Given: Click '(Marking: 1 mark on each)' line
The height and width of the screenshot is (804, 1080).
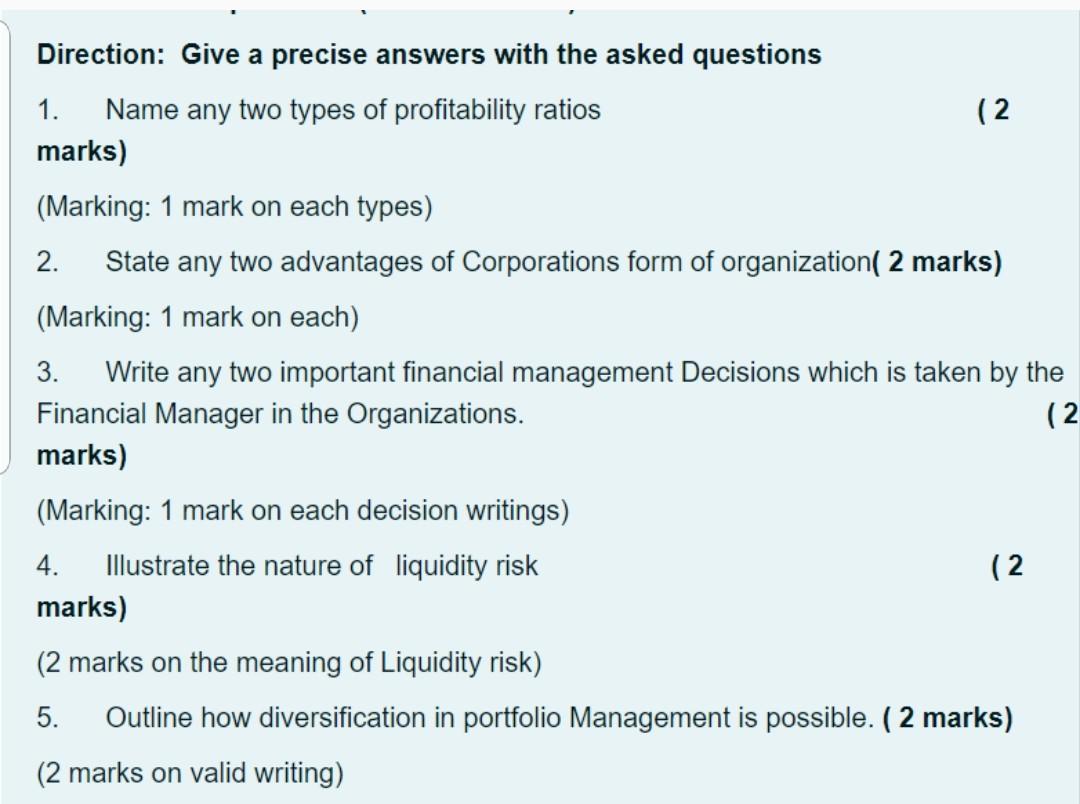Looking at the screenshot, I should (198, 318).
